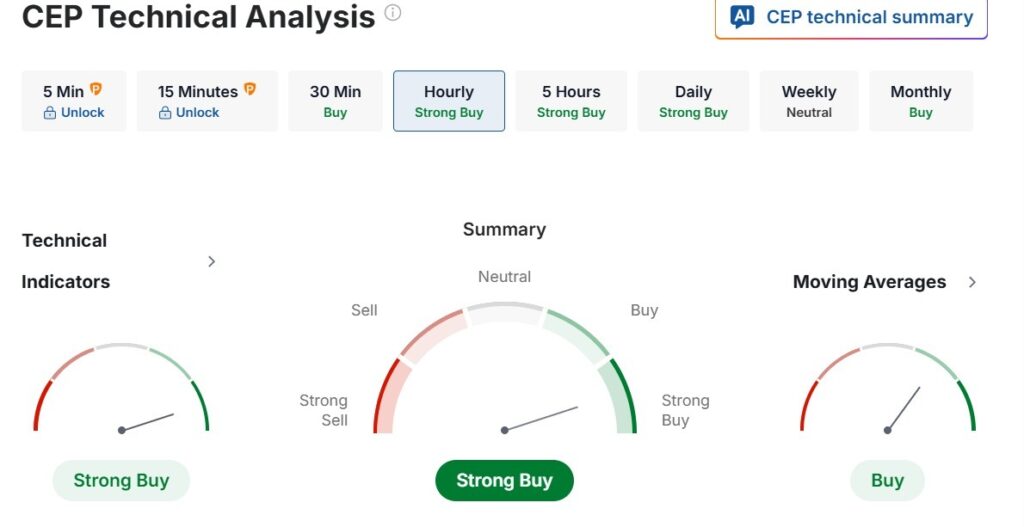Open the CEP technical summary button
The image size is (1024, 527).
point(851,17)
